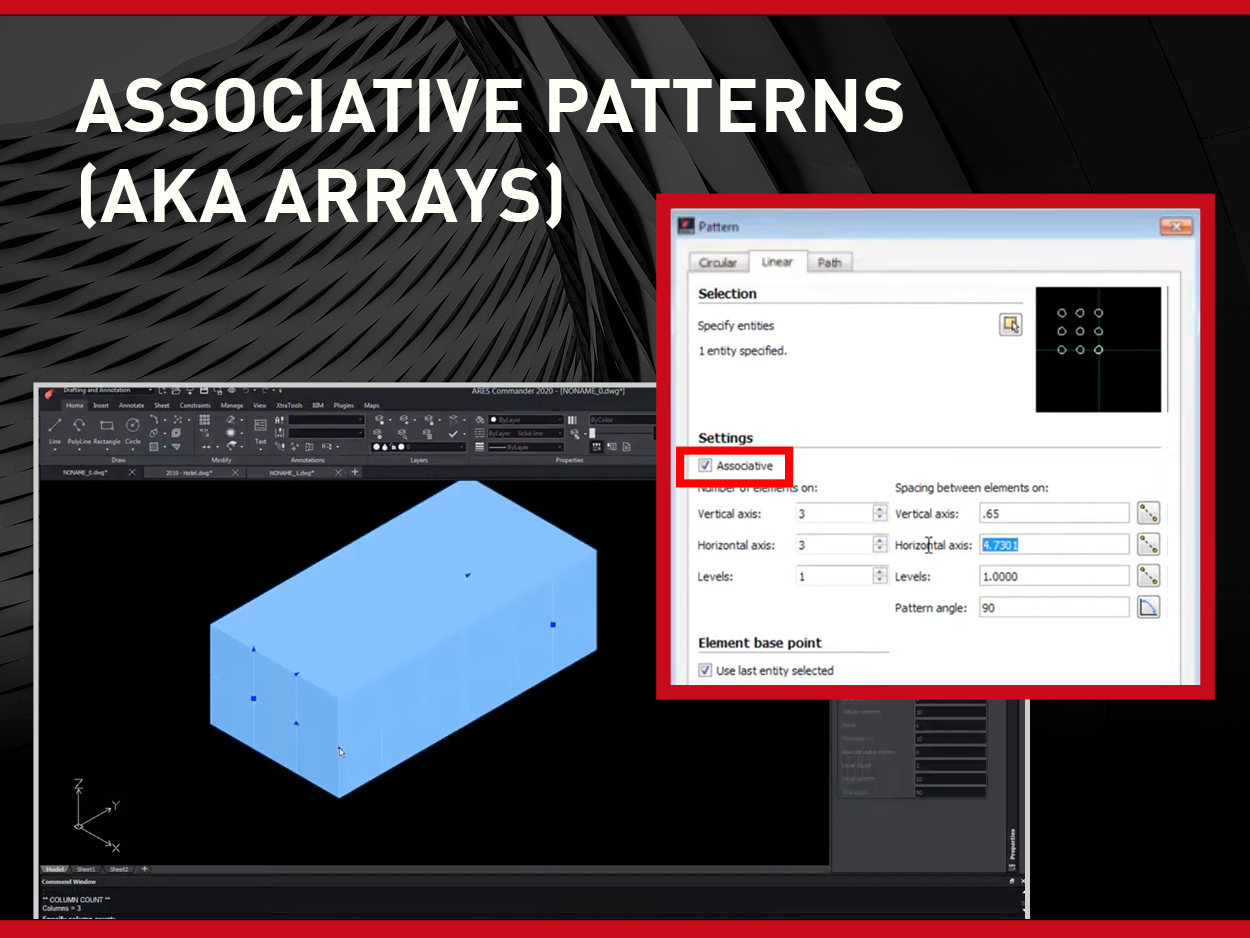Pick vertical axis spacing from drawing

tap(1148, 514)
